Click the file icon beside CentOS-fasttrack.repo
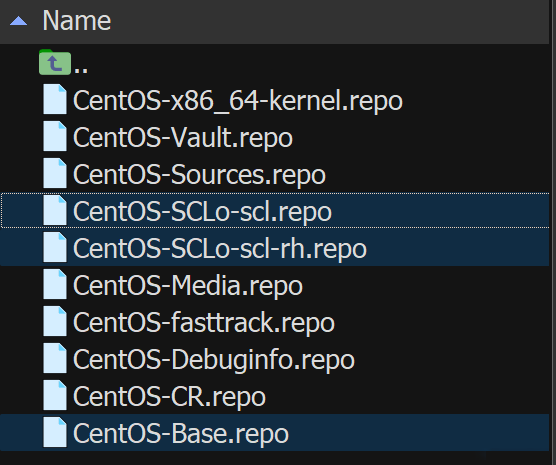The height and width of the screenshot is (465, 556). tap(55, 321)
